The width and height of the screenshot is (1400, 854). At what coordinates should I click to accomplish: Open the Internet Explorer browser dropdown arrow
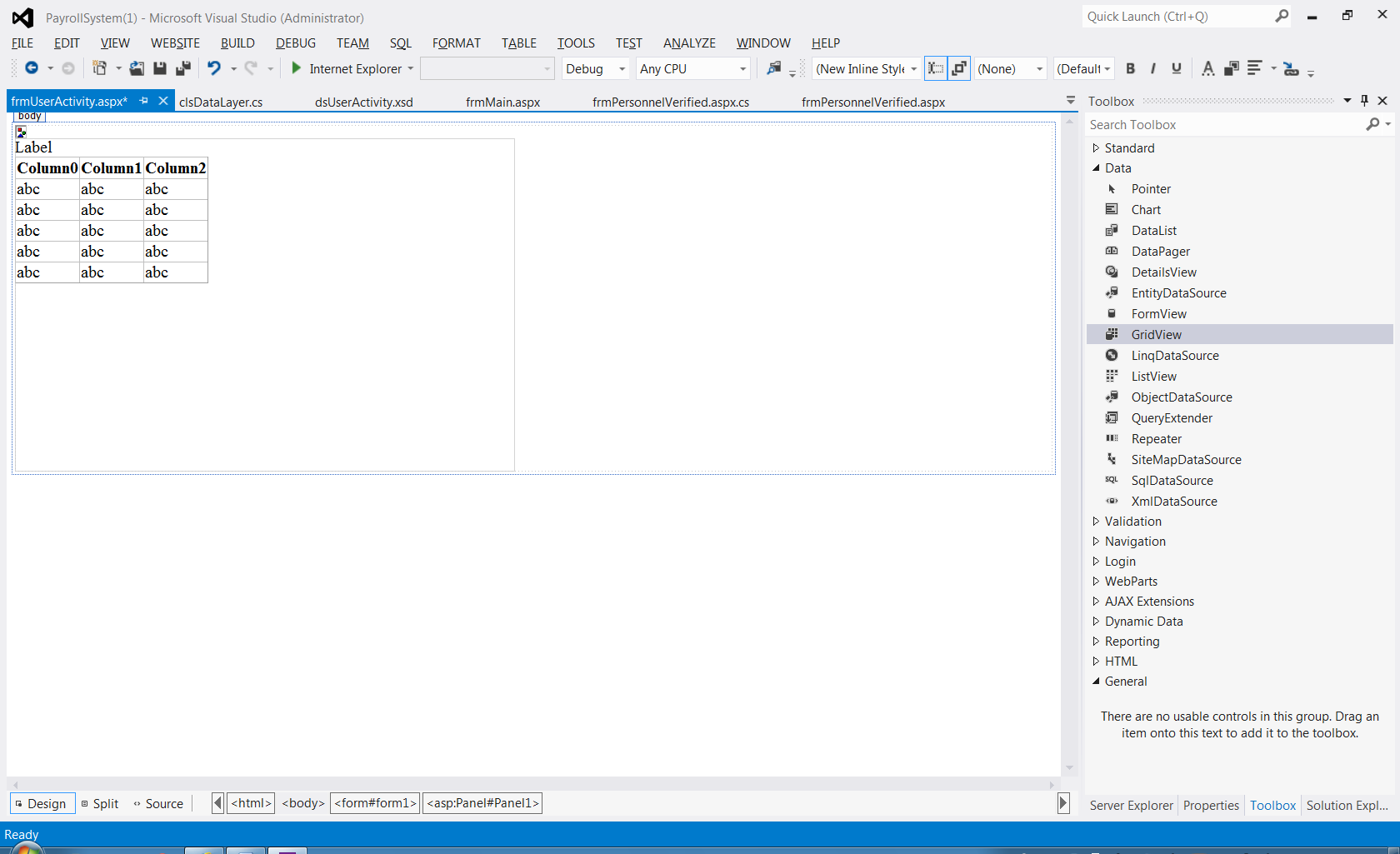410,68
